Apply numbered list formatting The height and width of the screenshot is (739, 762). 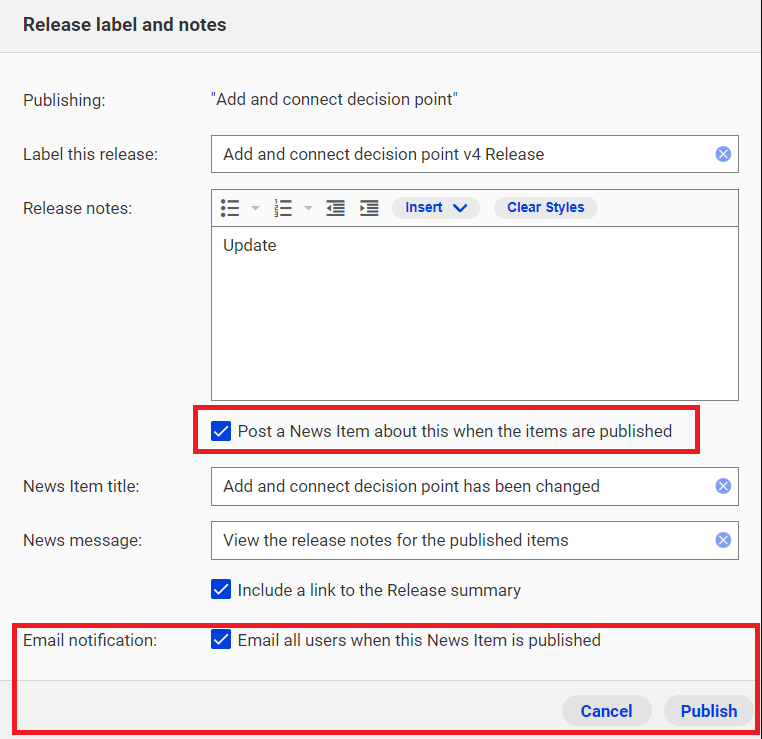click(283, 208)
